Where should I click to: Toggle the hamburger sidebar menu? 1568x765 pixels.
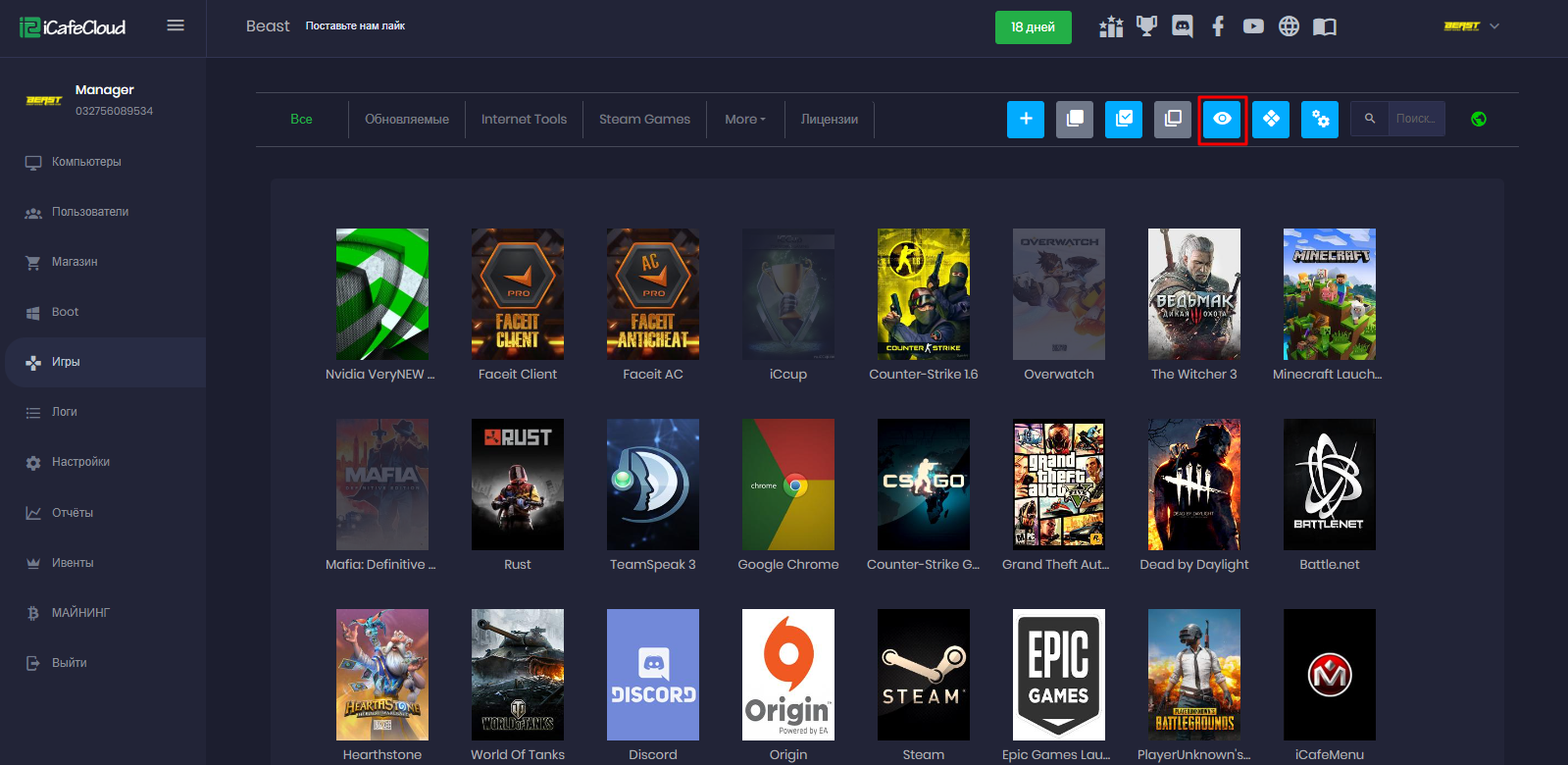176,25
